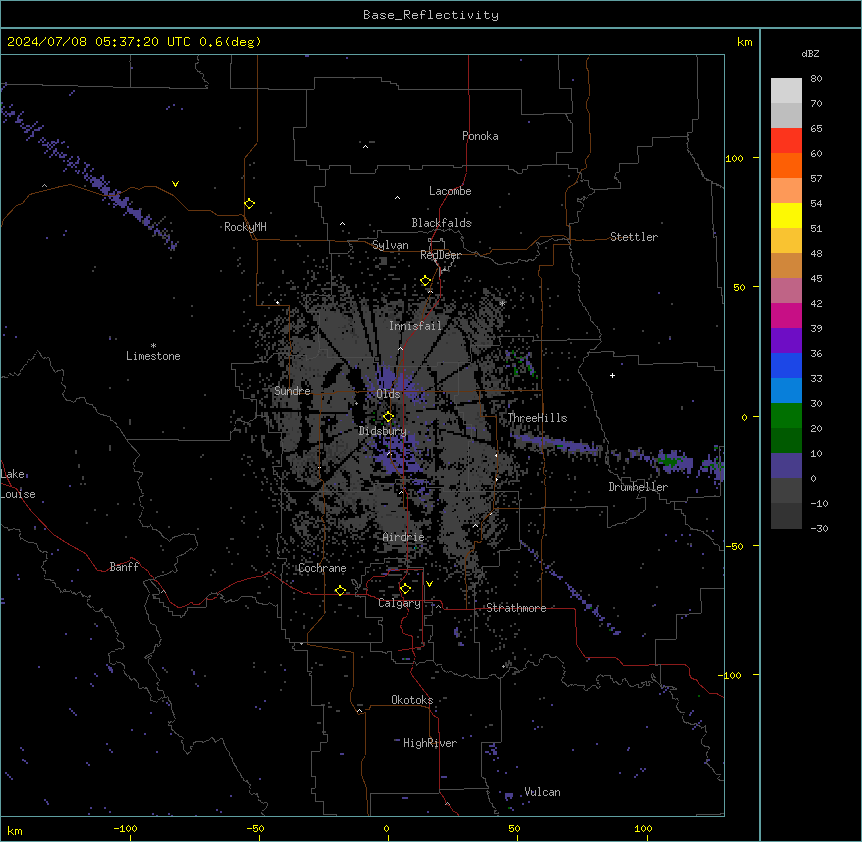Click the Blackfalds city label

coord(441,223)
